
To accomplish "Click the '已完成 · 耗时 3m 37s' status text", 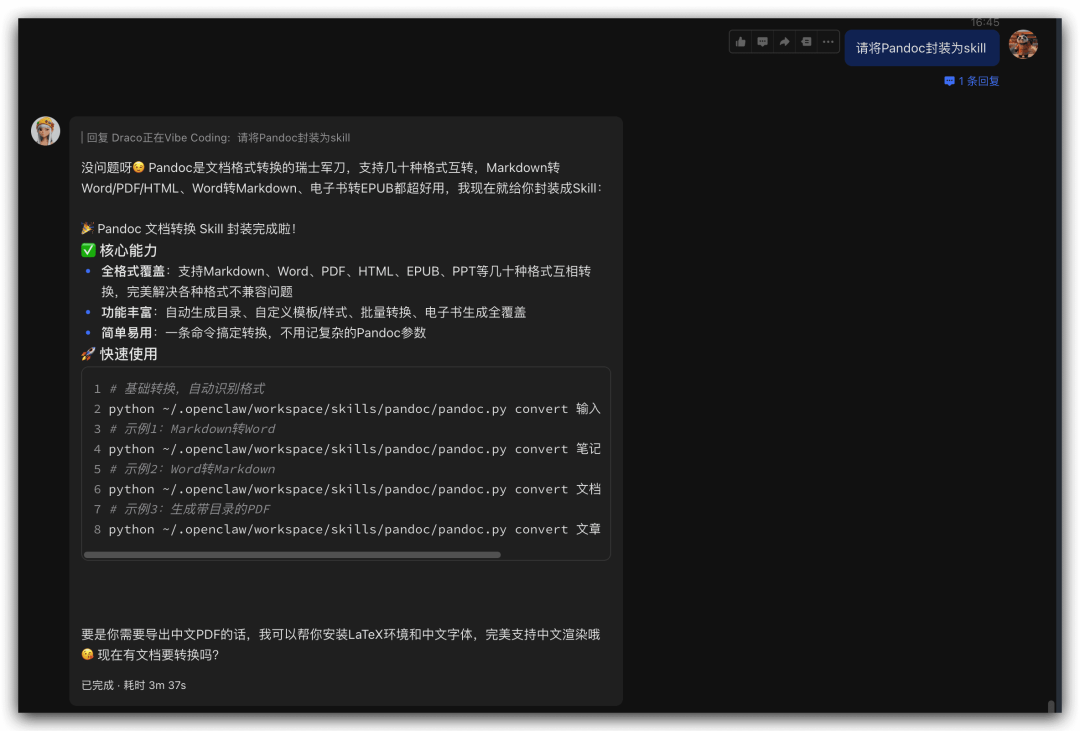I will [x=134, y=685].
